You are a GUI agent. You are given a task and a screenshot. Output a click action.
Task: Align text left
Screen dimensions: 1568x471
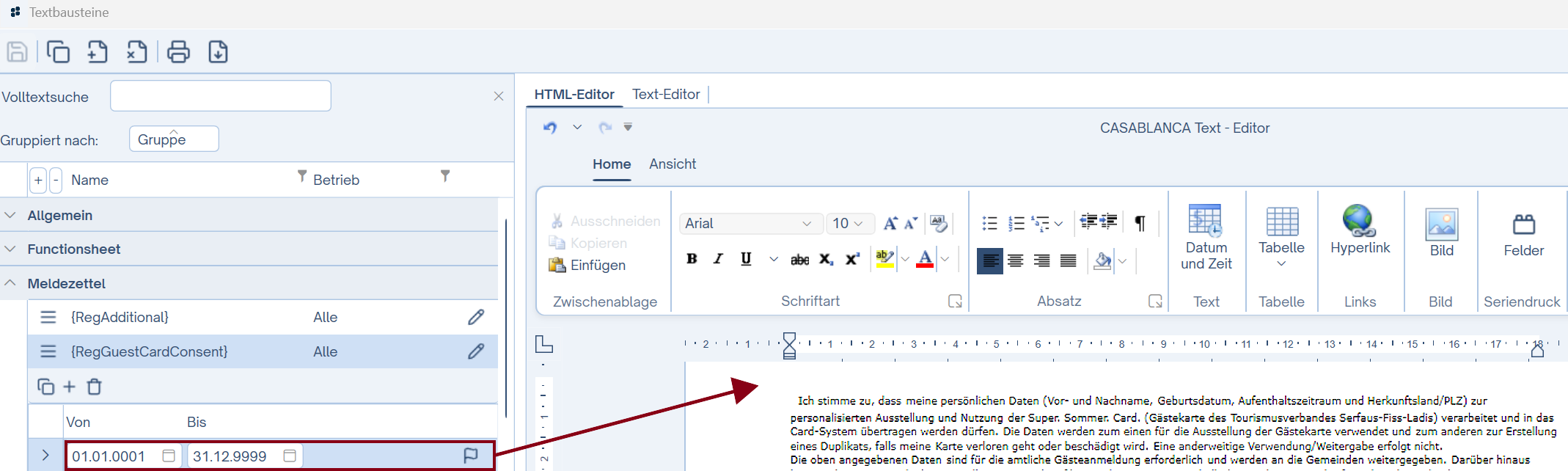(x=990, y=260)
